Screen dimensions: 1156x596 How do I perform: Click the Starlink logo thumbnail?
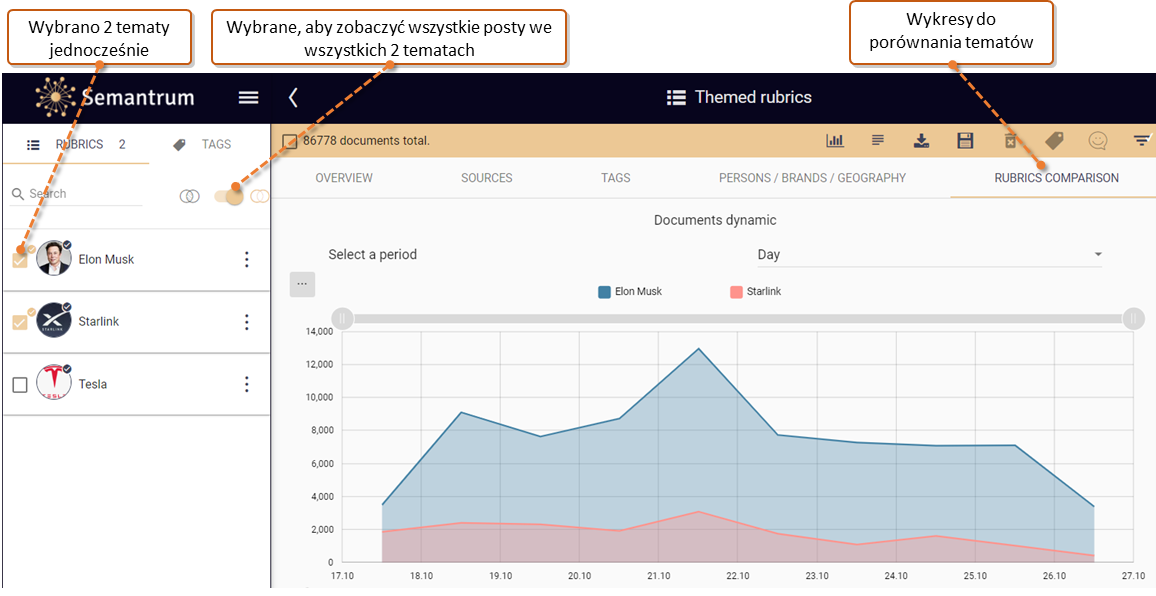54,321
